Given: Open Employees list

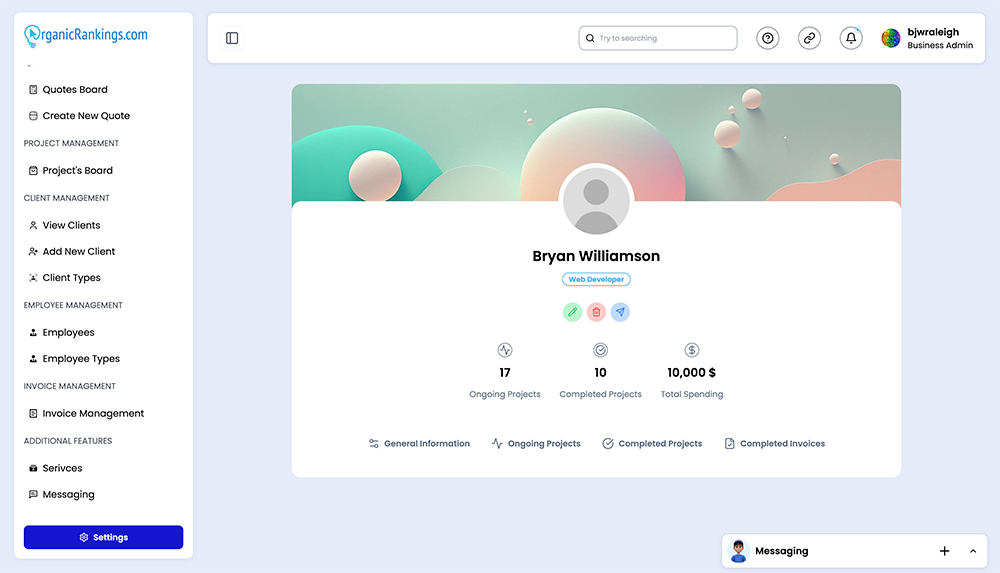Looking at the screenshot, I should click(62, 332).
